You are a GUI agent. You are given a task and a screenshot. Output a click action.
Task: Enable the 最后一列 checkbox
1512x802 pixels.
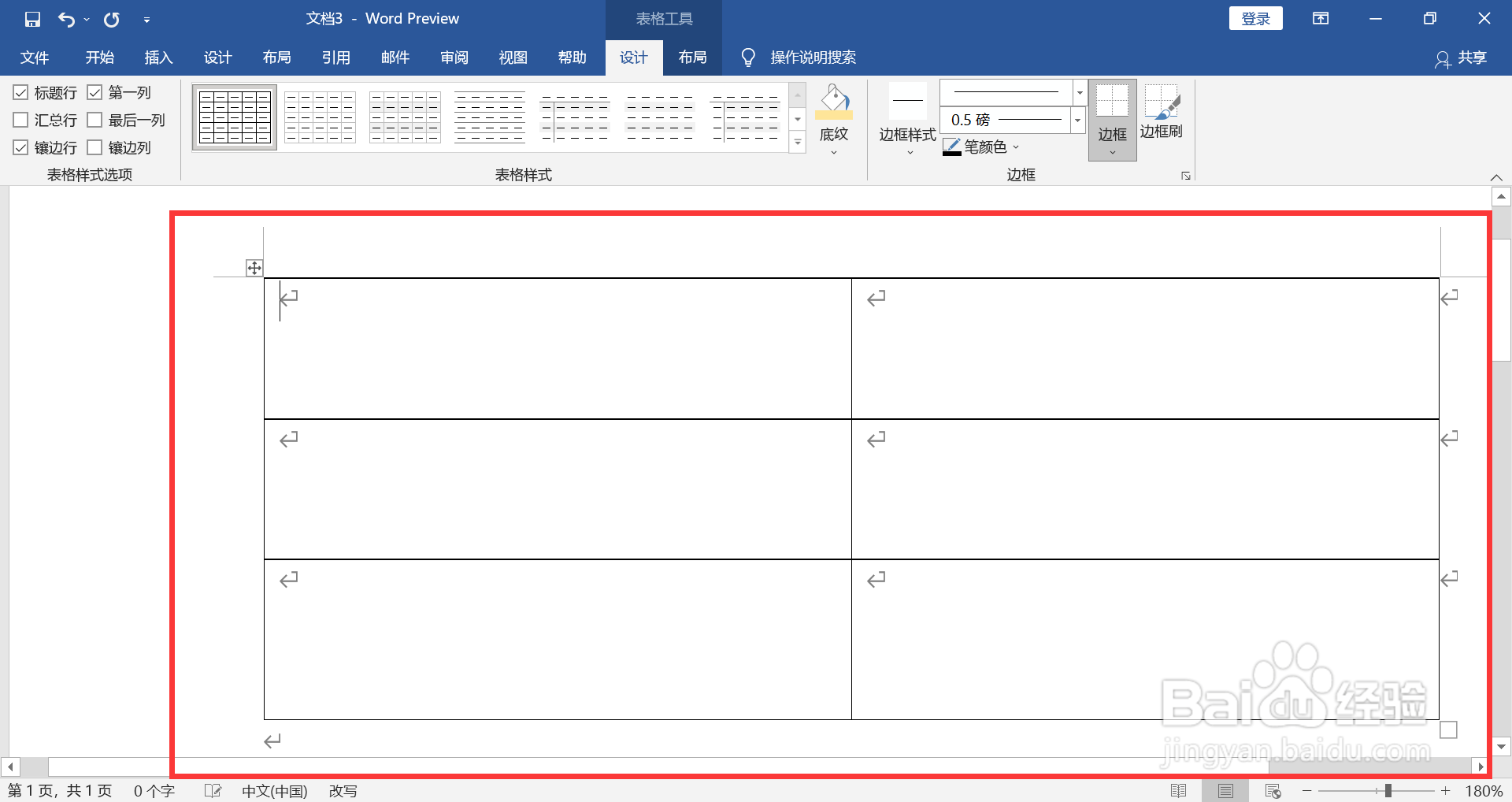[95, 121]
